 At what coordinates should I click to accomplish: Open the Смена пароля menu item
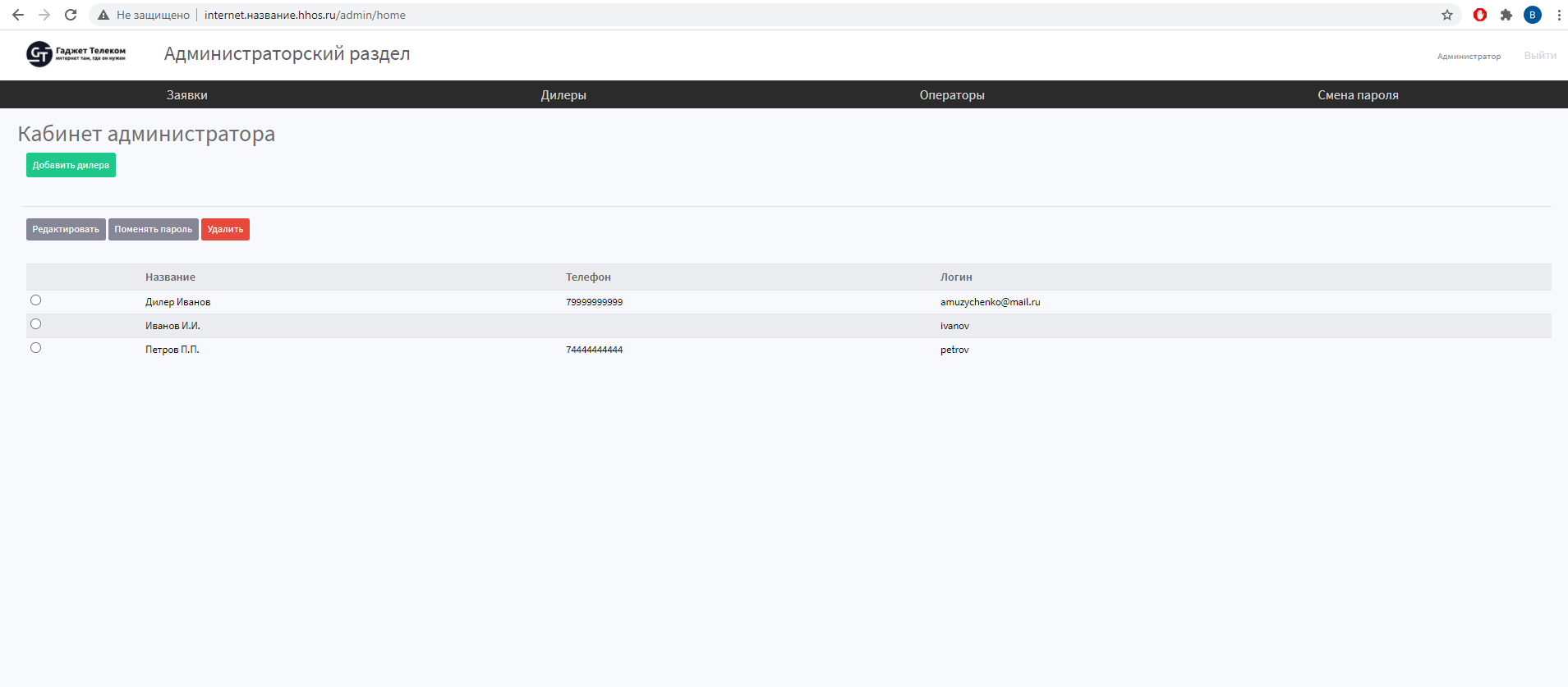(1358, 95)
